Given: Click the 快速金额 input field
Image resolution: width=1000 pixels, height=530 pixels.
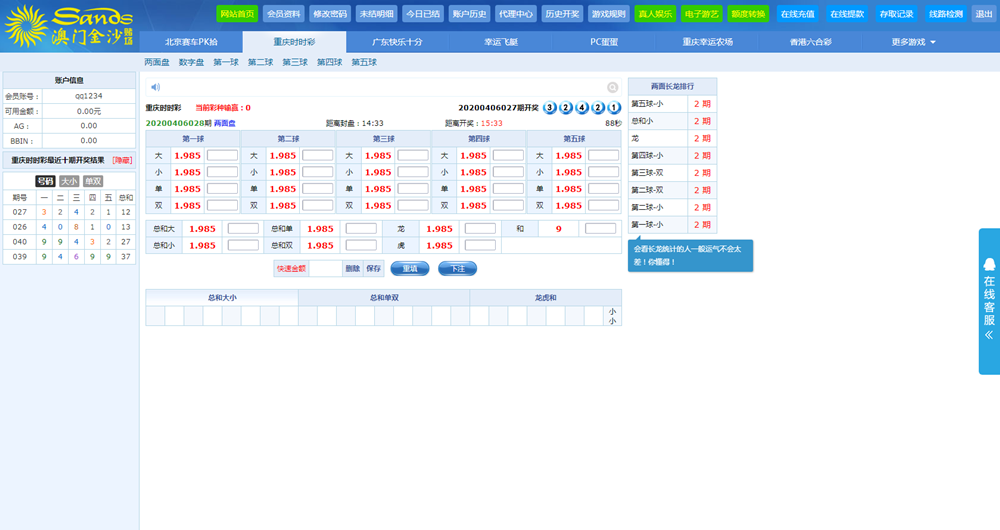Looking at the screenshot, I should click(x=325, y=268).
